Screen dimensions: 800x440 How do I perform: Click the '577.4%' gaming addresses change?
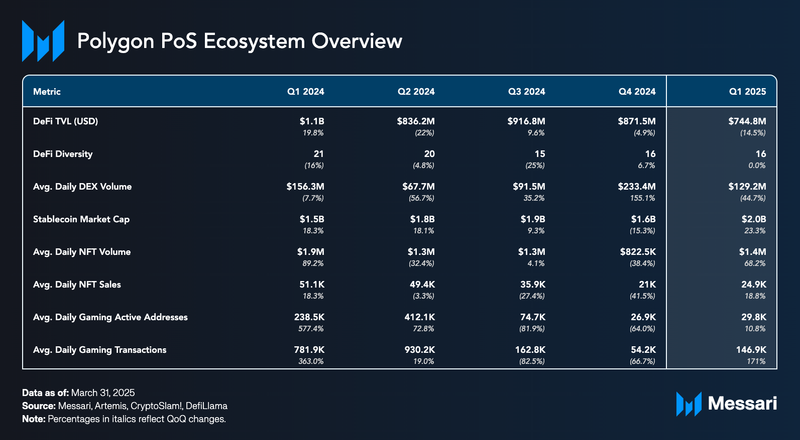point(311,329)
